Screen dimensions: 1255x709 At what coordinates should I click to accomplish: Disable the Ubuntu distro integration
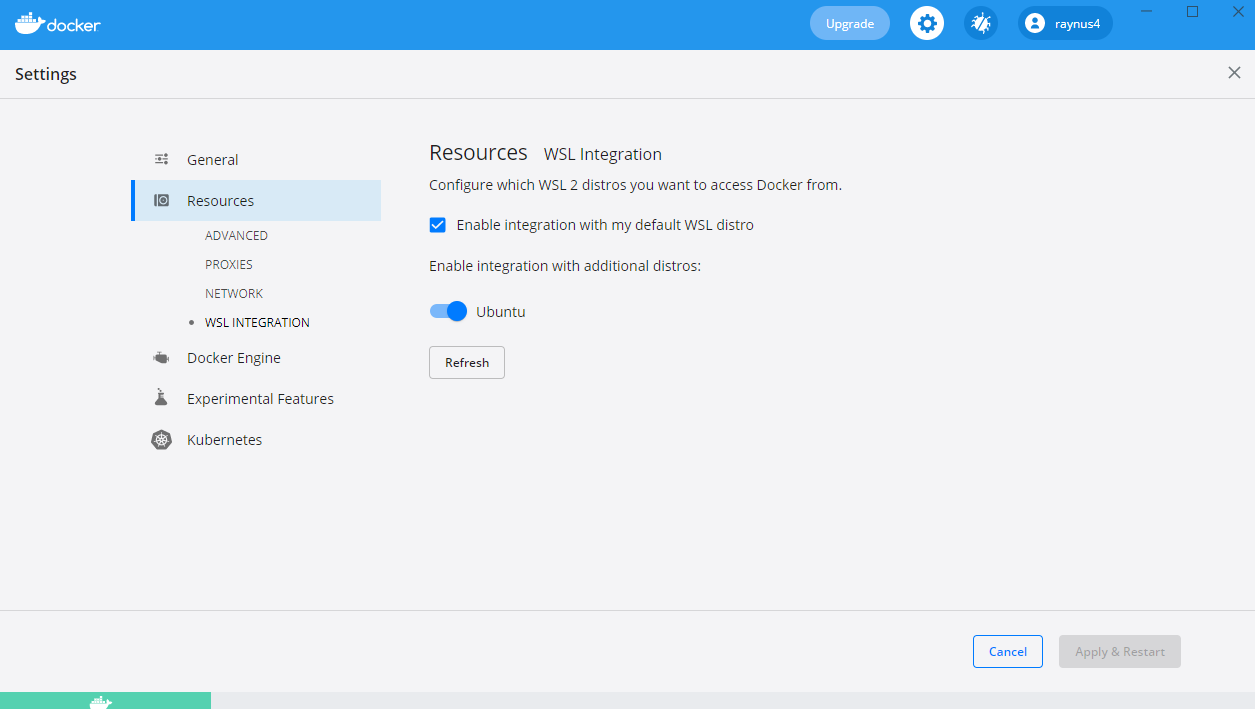448,311
